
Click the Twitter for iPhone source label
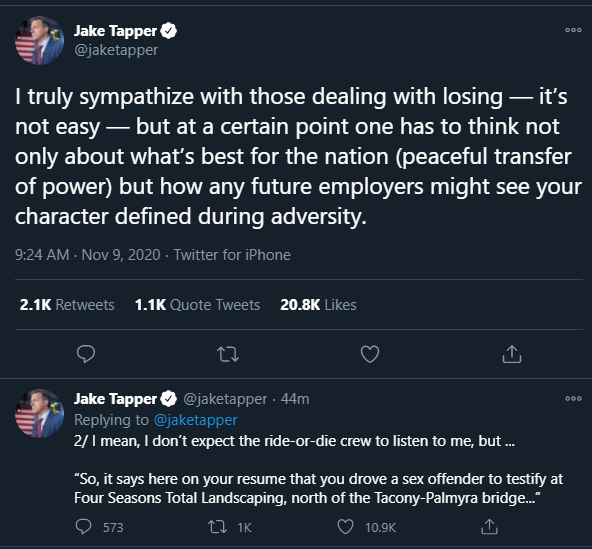(232, 255)
